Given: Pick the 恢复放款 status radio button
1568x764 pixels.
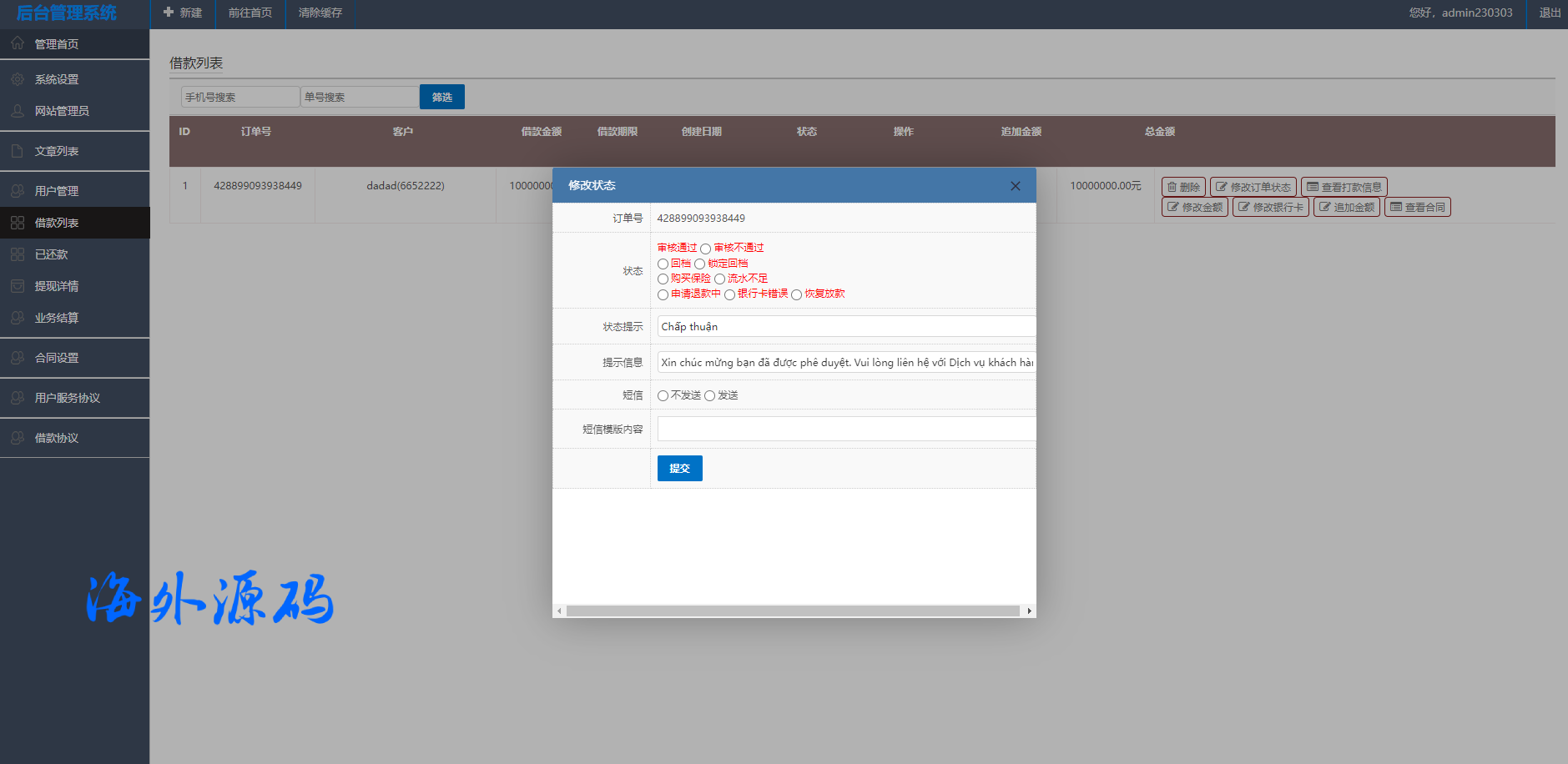Looking at the screenshot, I should pyautogui.click(x=797, y=294).
